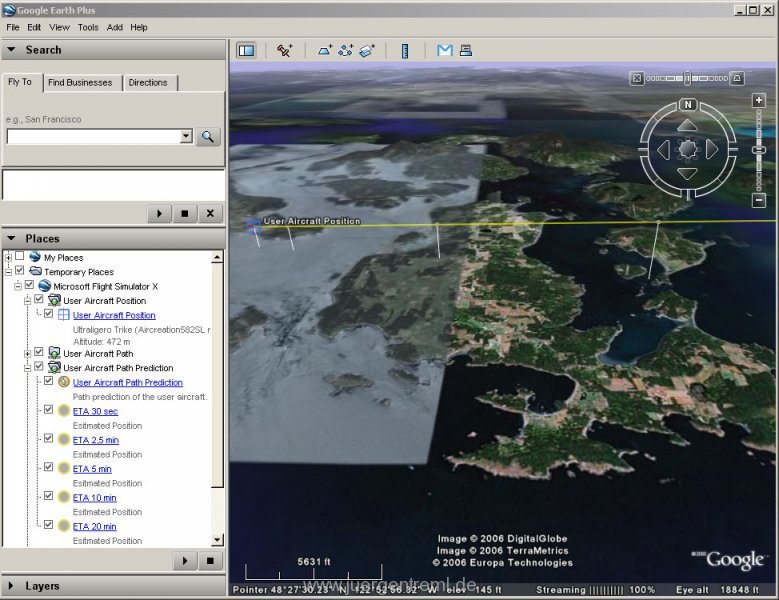
Task: Clear search results with X button
Action: pos(210,214)
